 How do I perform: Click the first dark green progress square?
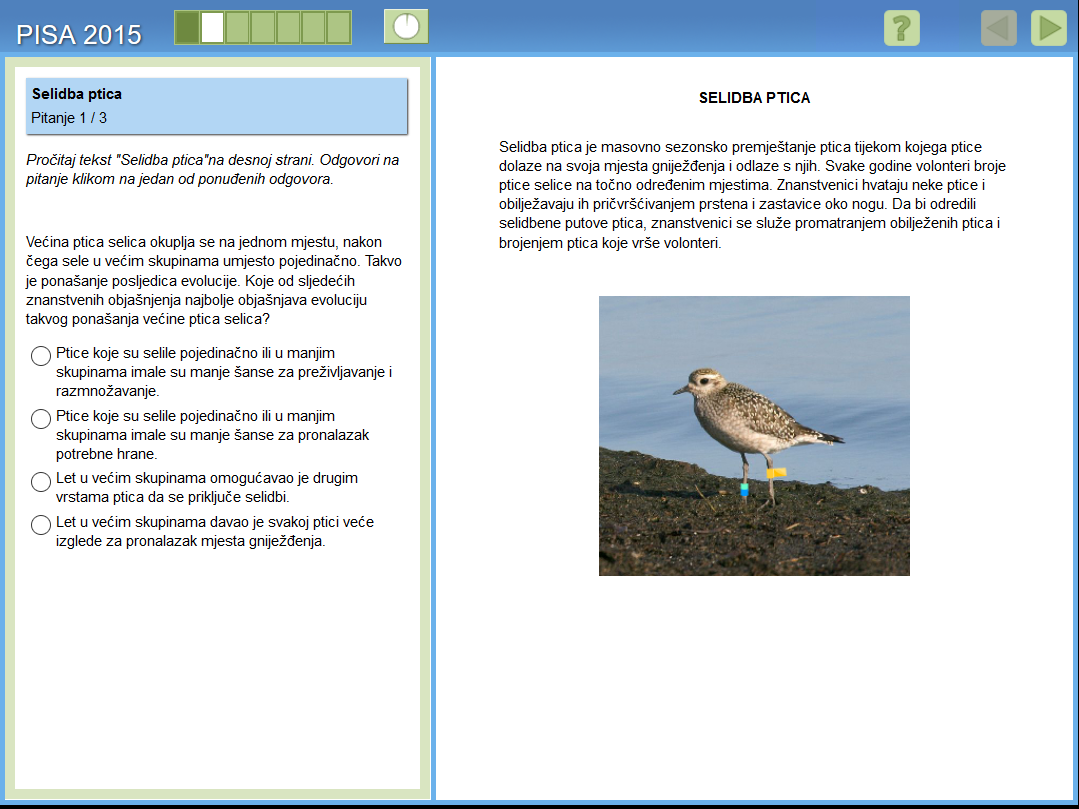click(x=187, y=28)
